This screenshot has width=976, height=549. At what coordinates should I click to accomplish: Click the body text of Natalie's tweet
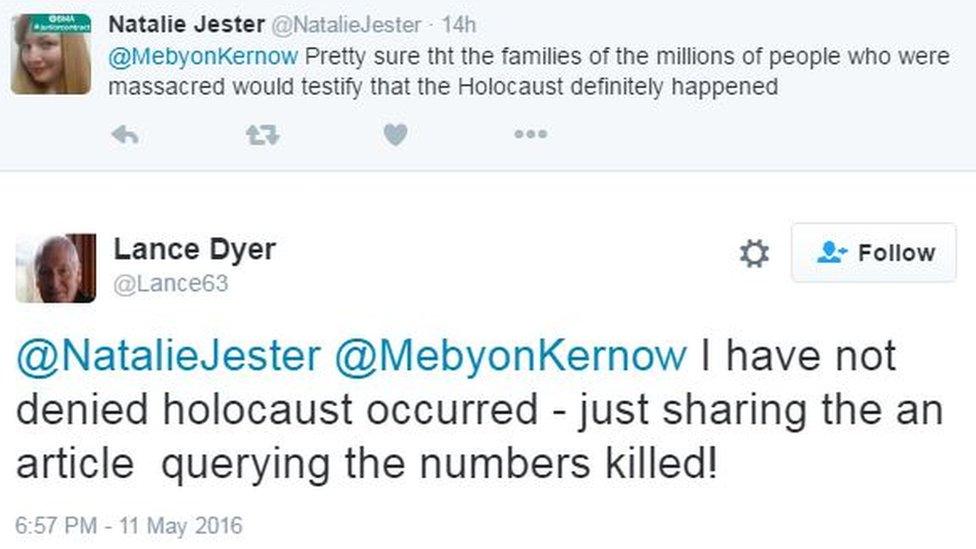[530, 72]
